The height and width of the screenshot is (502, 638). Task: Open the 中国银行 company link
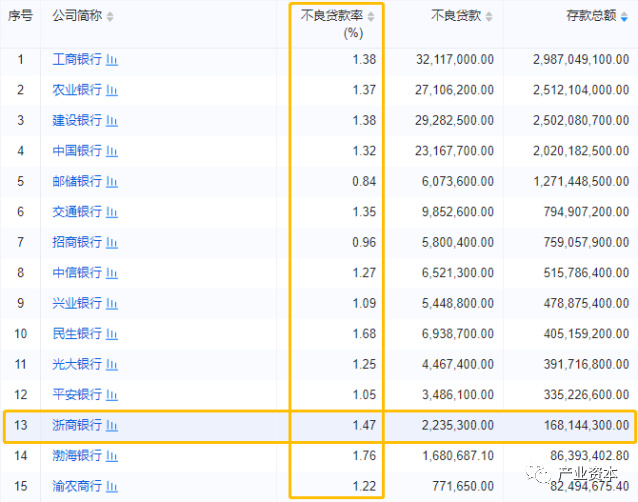coord(77,151)
